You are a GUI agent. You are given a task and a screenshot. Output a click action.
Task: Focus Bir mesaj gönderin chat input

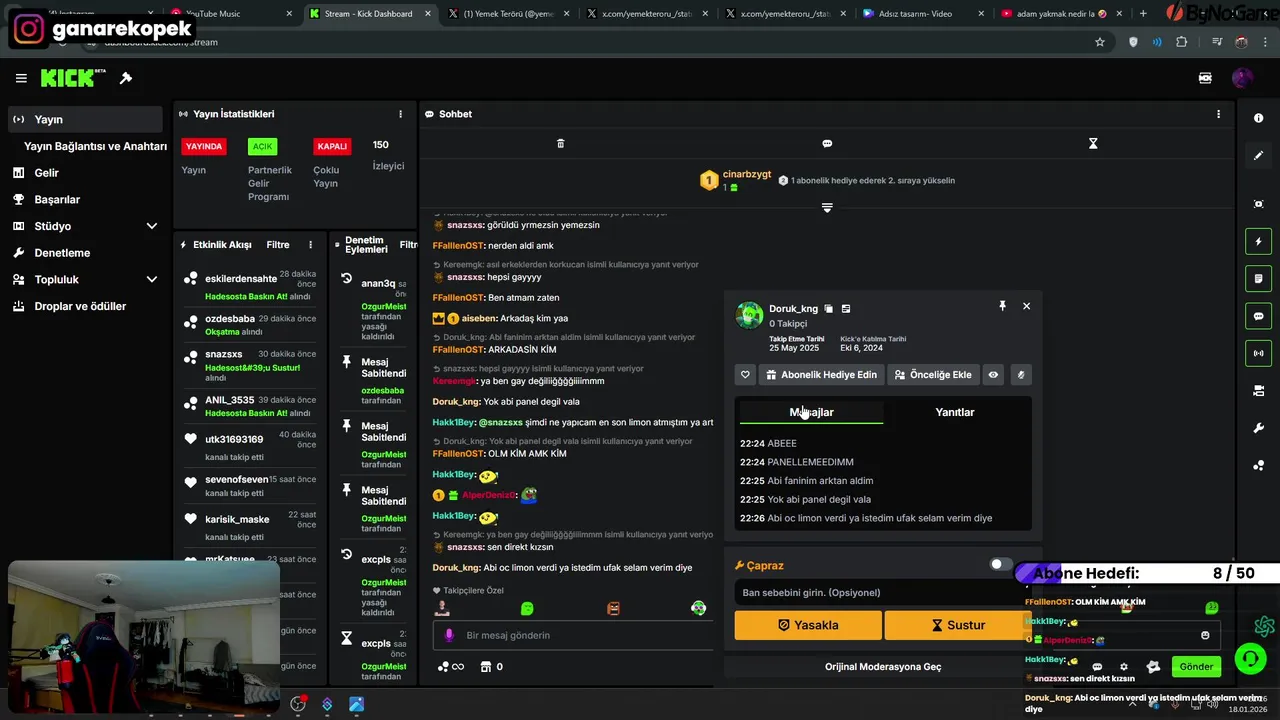tap(574, 635)
